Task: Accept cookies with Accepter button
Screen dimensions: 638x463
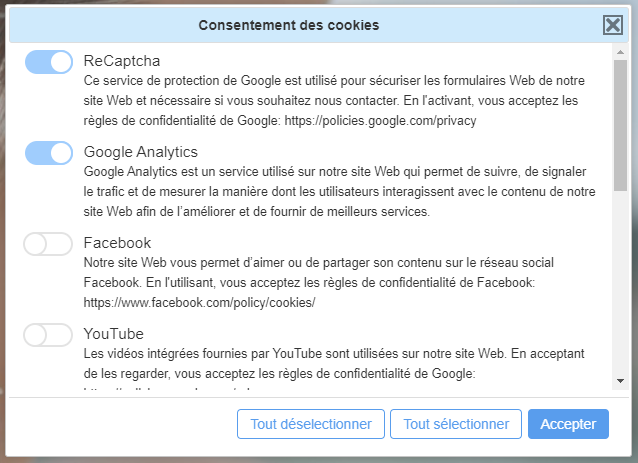Action: click(x=568, y=424)
